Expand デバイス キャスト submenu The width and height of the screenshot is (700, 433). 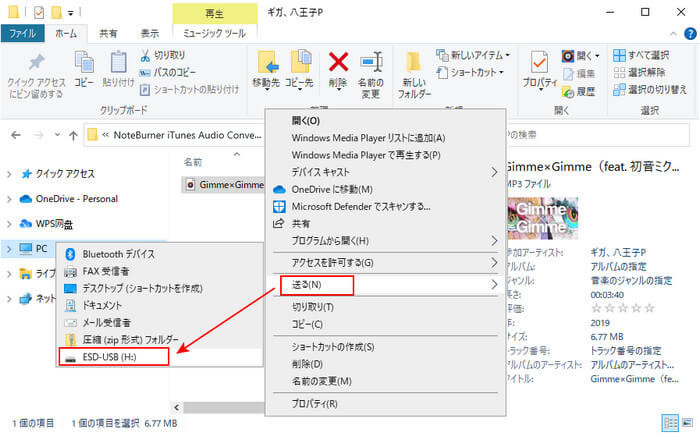coord(386,172)
